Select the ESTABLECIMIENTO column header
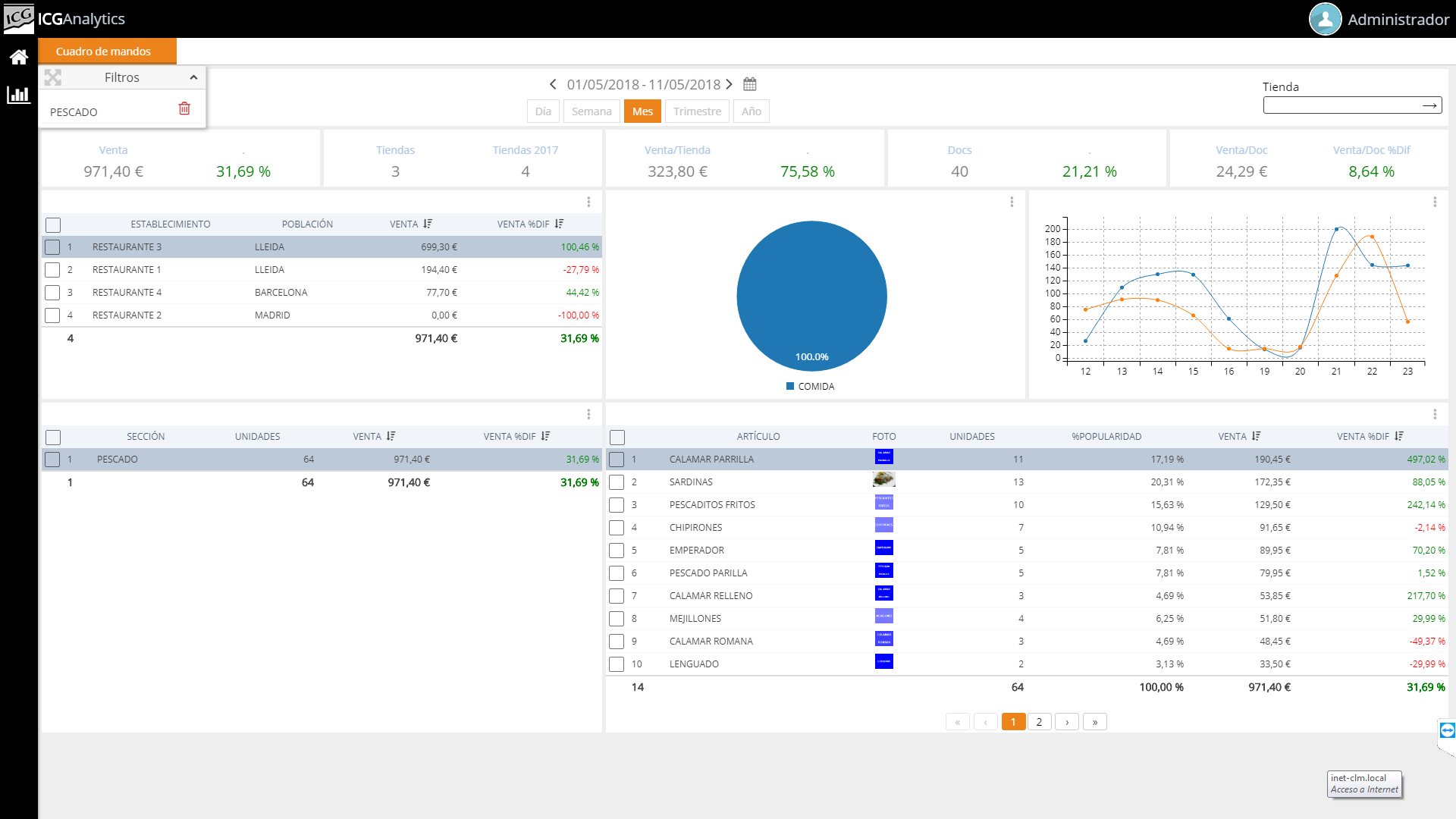Screen dimensions: 1456x819 (x=171, y=224)
